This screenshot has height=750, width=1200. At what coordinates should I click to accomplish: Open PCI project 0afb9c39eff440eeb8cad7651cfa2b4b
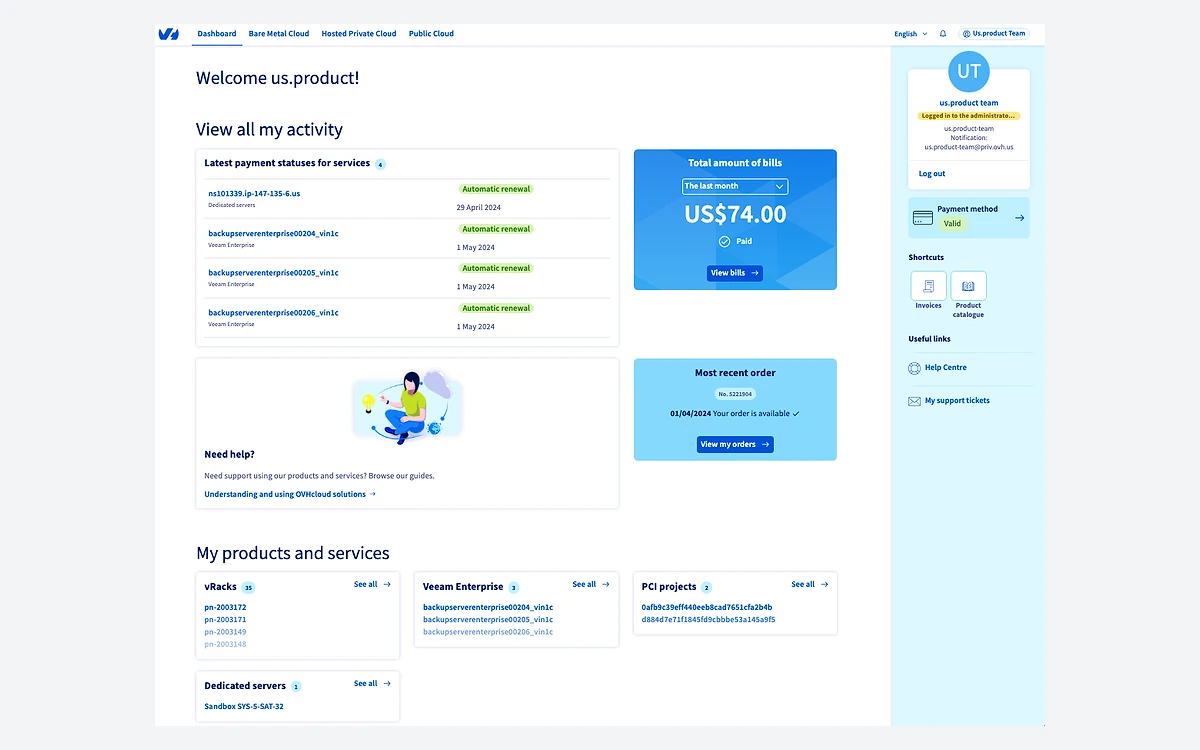[707, 608]
